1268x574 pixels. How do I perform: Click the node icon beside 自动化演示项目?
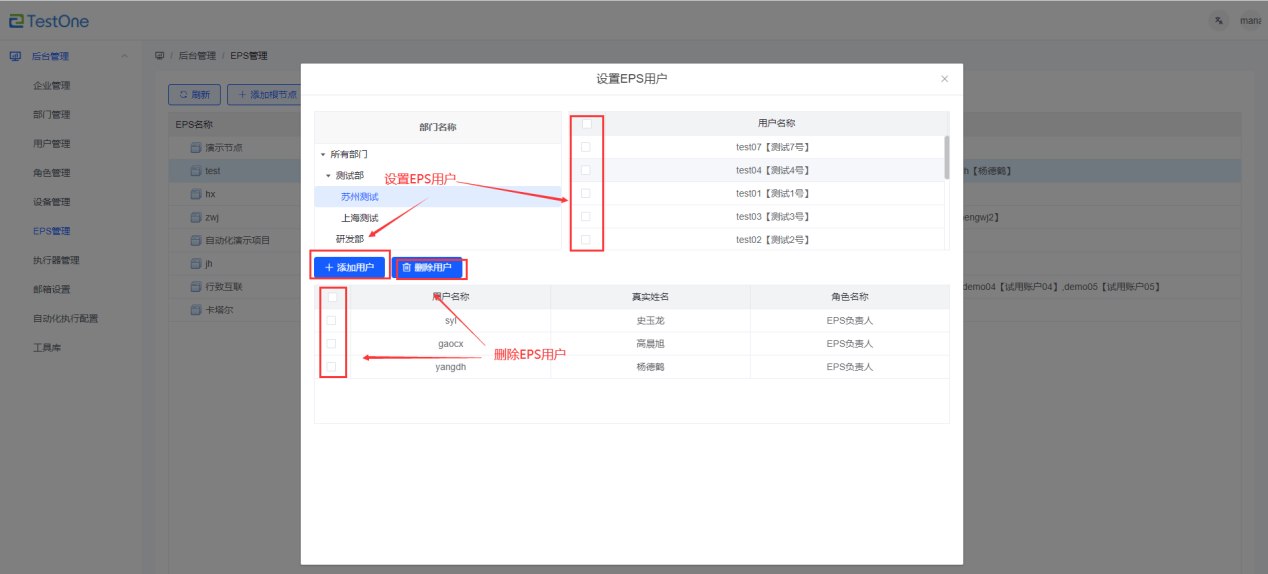196,240
